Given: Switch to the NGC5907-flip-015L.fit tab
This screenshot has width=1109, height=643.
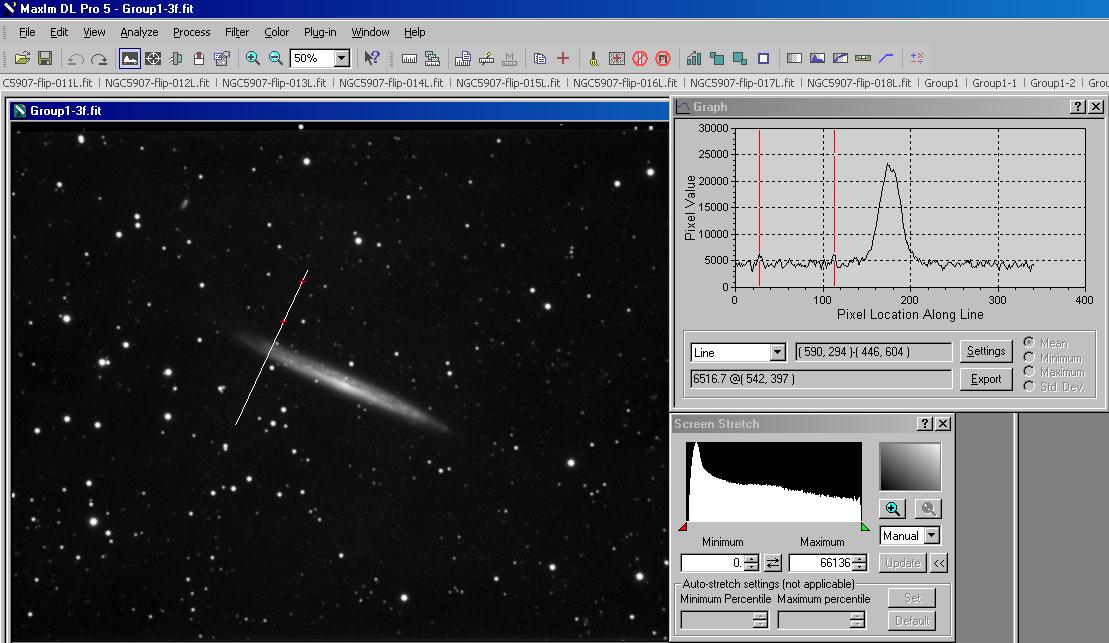Looking at the screenshot, I should pos(509,83).
